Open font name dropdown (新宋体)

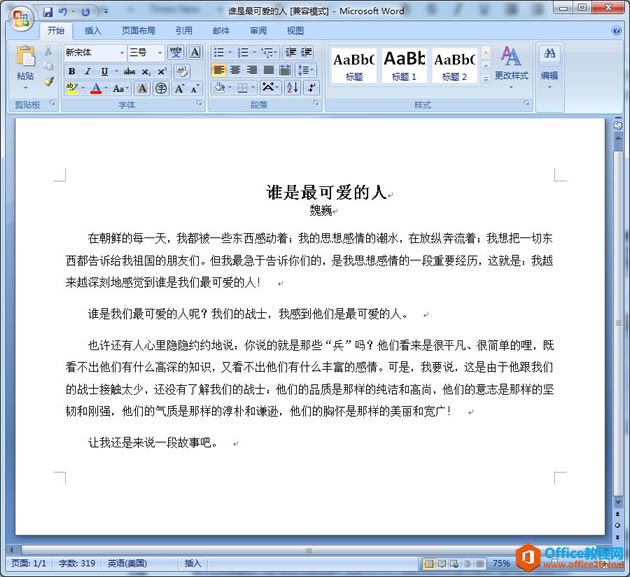pos(122,53)
